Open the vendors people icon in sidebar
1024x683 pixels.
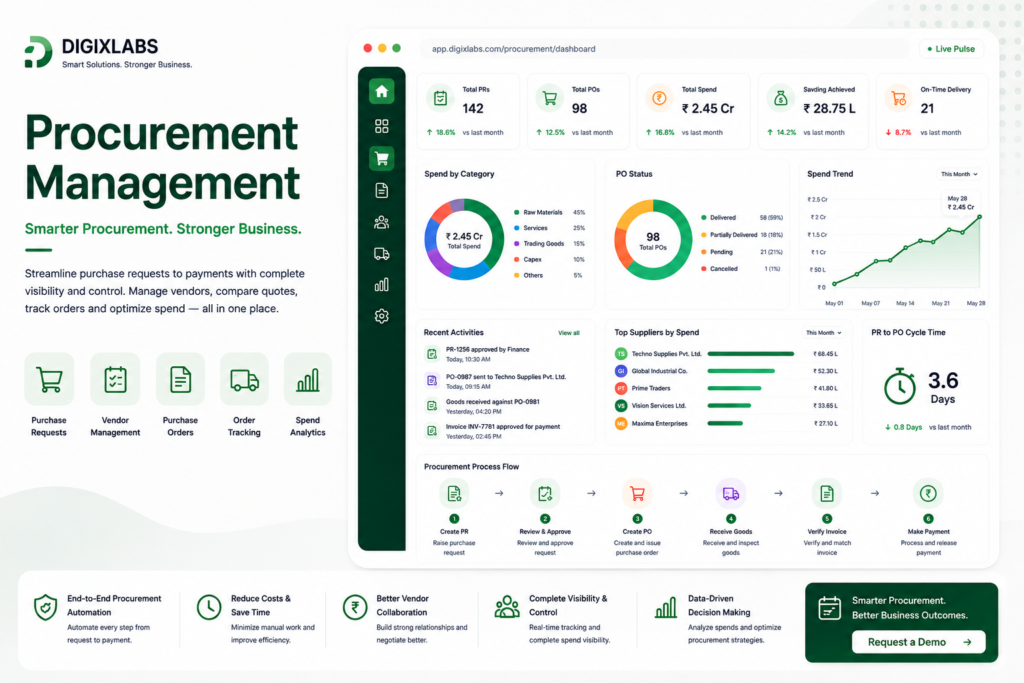(381, 222)
